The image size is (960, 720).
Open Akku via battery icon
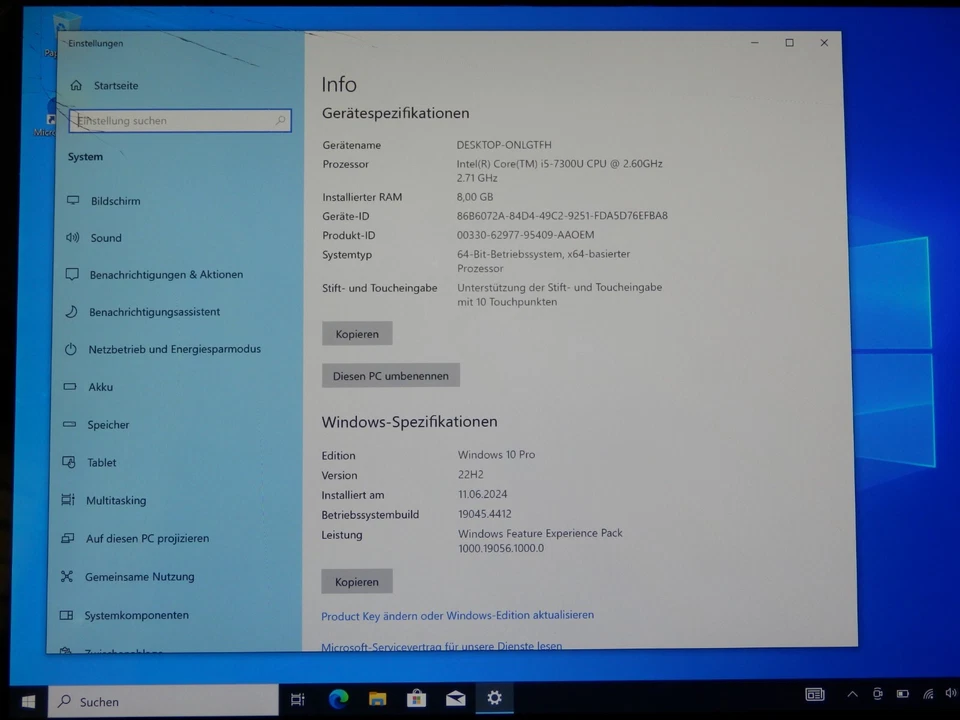click(72, 387)
